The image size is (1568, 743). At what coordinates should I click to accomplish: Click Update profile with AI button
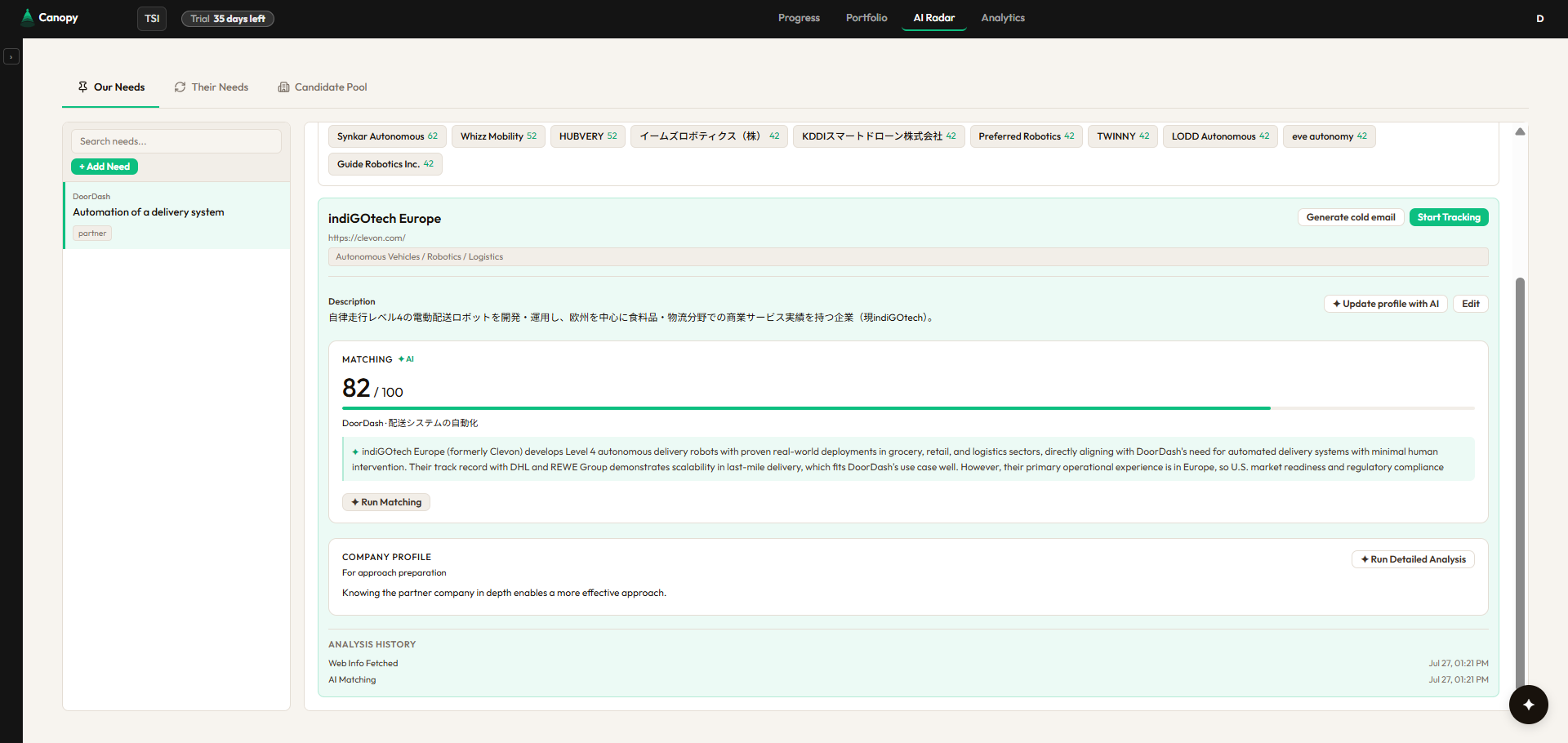[1386, 304]
